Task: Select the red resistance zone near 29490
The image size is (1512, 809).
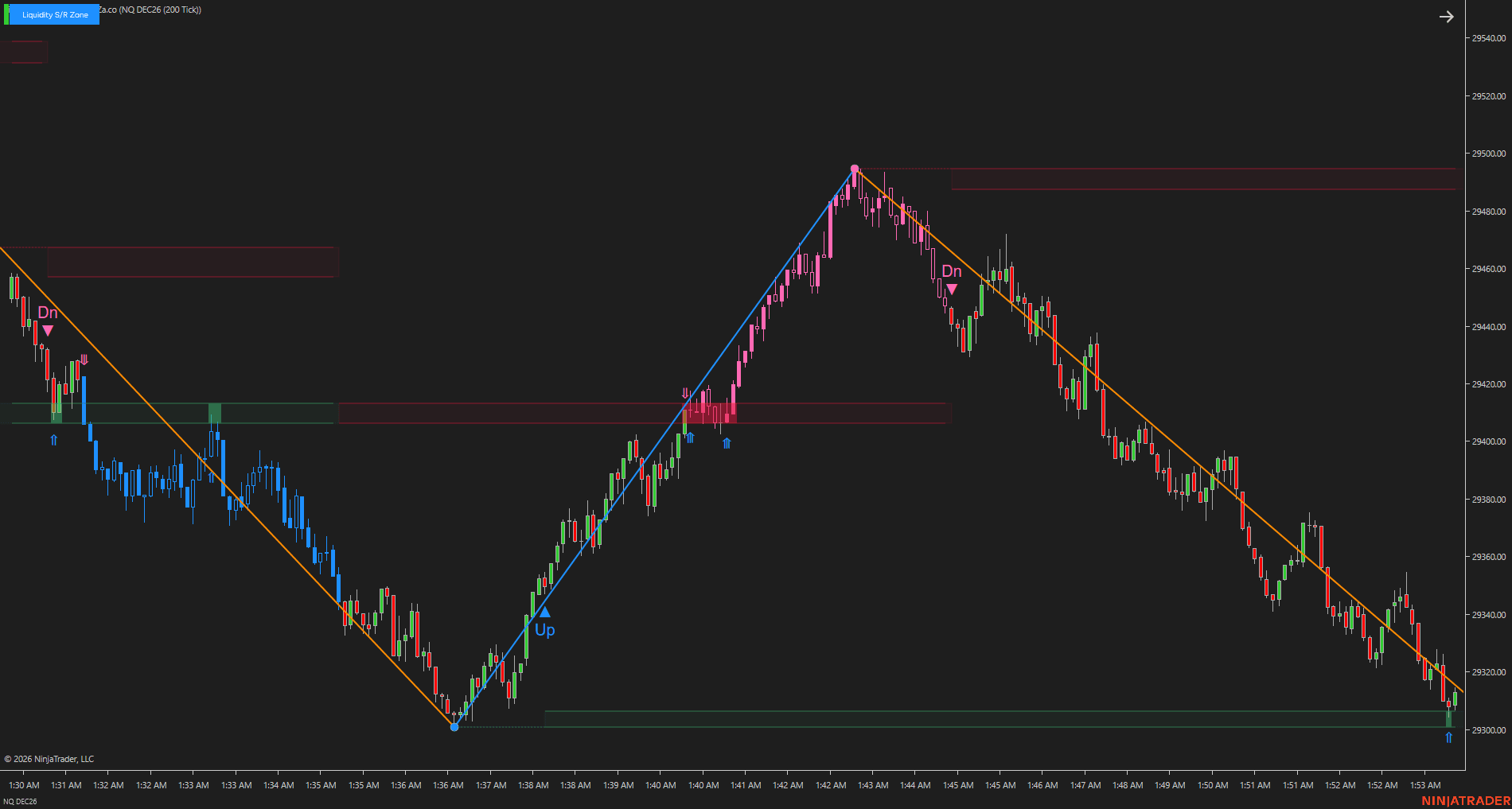Action: pyautogui.click(x=1203, y=179)
